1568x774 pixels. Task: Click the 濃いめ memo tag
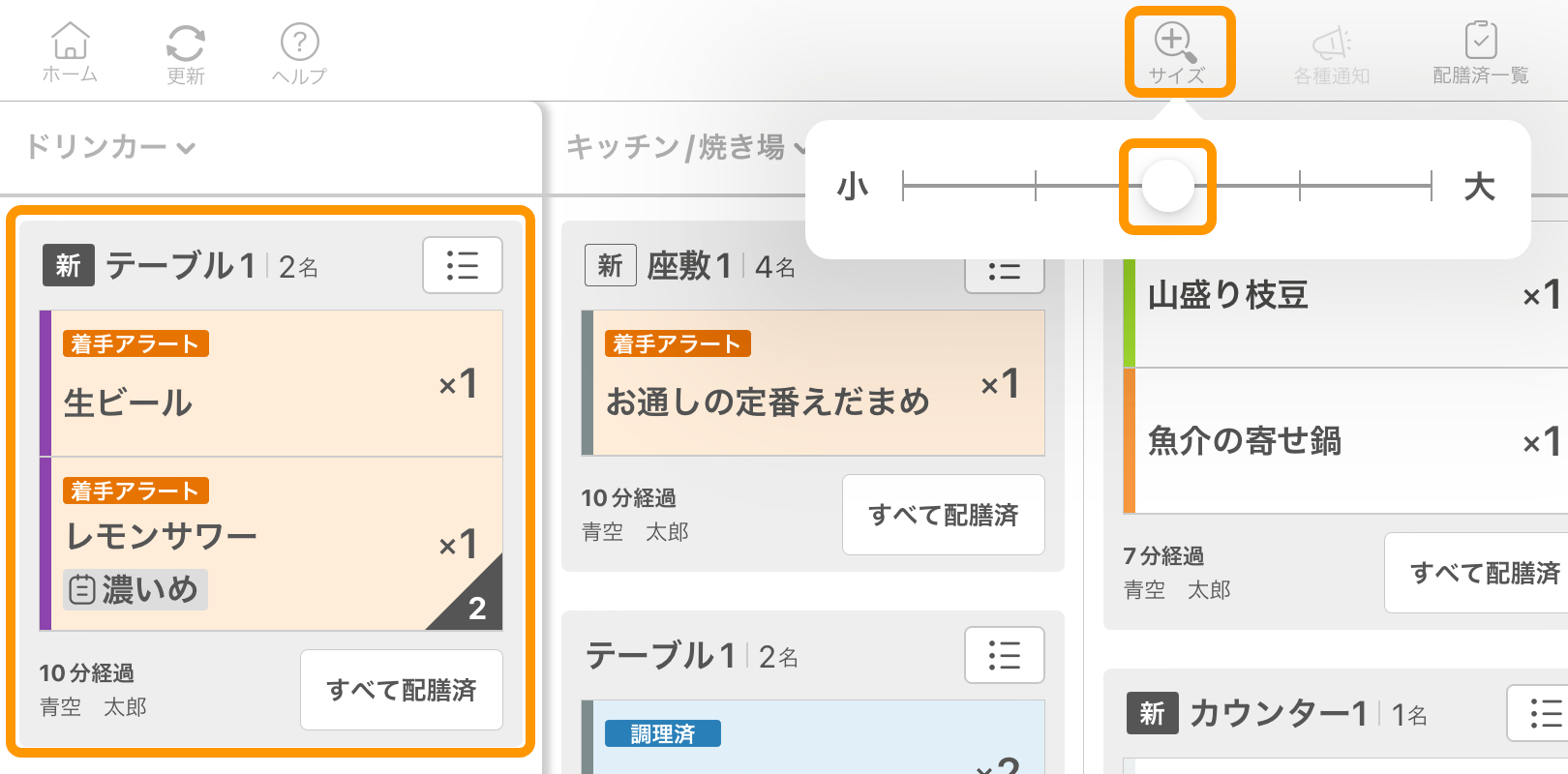136,589
